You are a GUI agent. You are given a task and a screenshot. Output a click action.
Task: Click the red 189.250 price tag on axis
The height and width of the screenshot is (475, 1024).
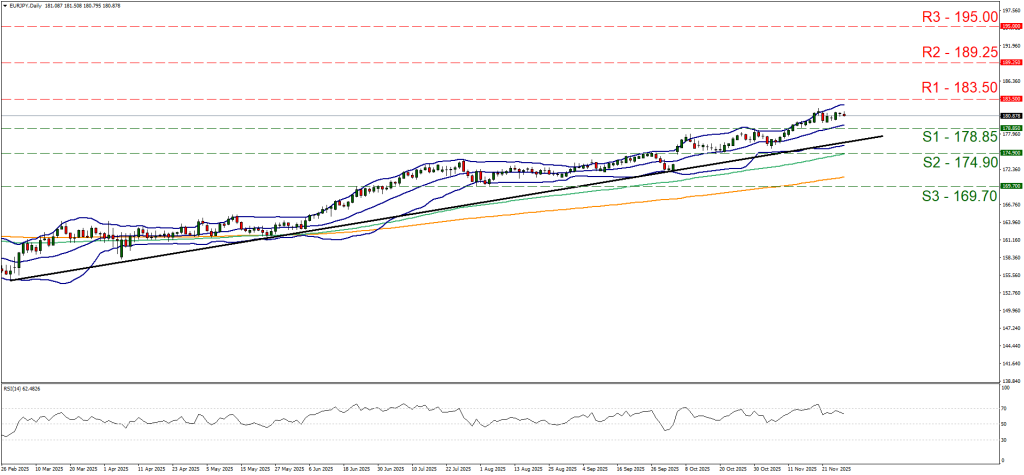pos(1011,62)
